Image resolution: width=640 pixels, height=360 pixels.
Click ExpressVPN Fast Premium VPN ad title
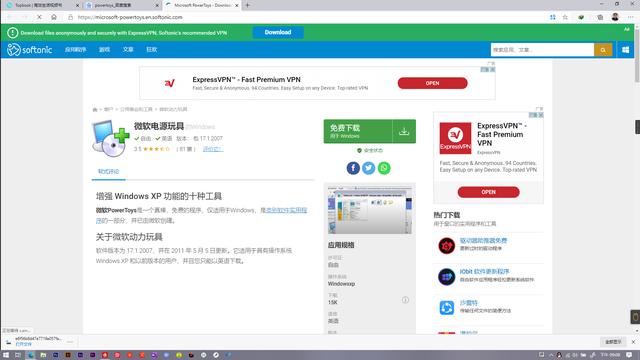(247, 80)
